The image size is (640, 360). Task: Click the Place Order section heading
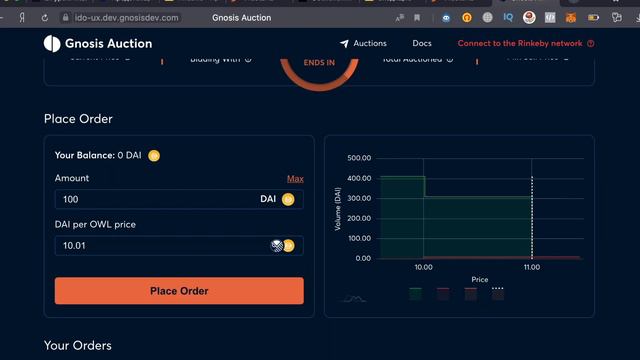point(78,119)
